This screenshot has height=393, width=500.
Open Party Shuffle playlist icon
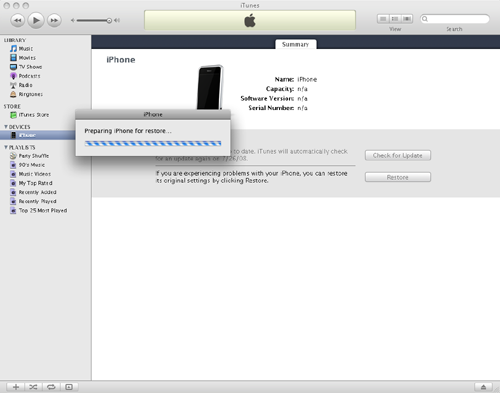point(13,156)
